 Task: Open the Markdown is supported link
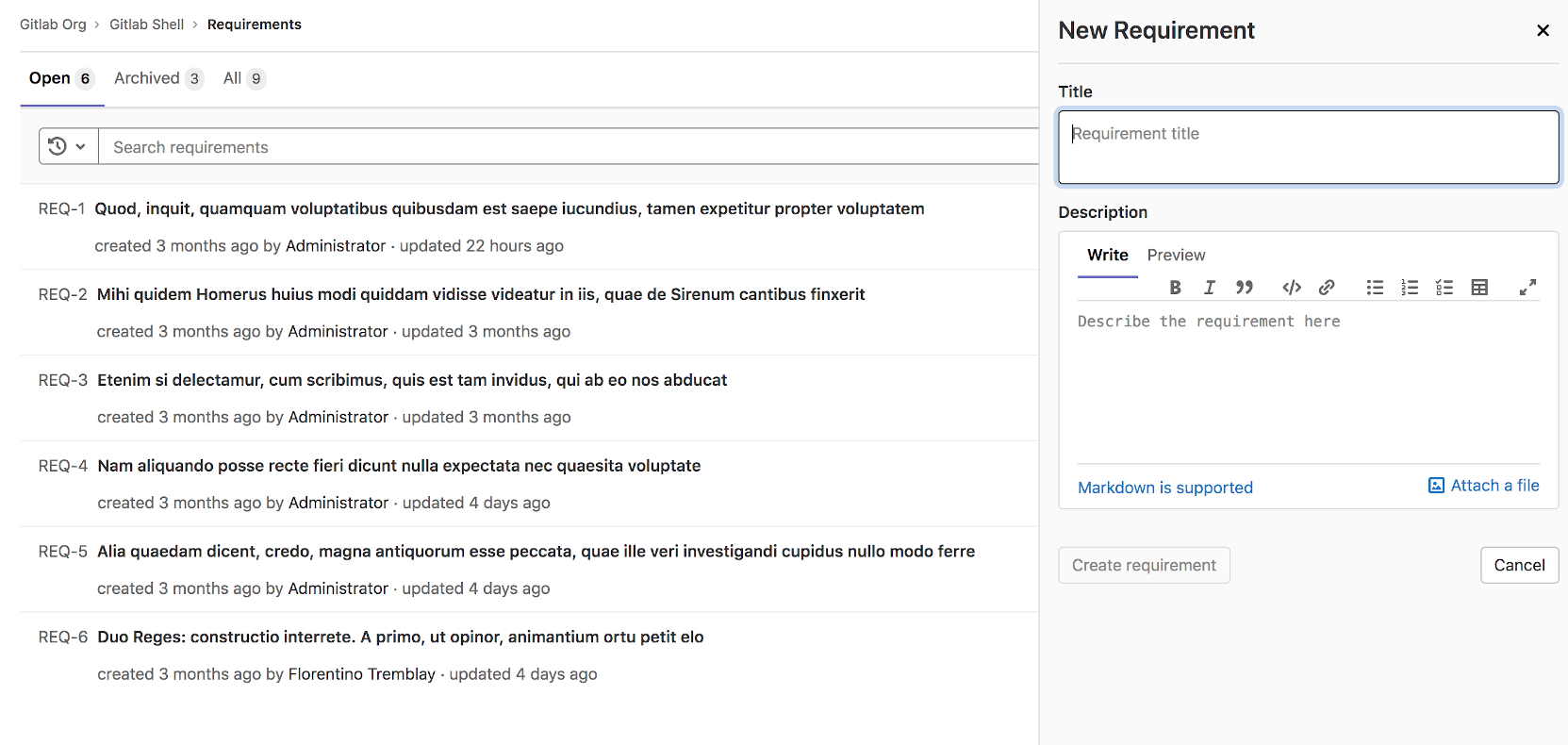[1164, 488]
